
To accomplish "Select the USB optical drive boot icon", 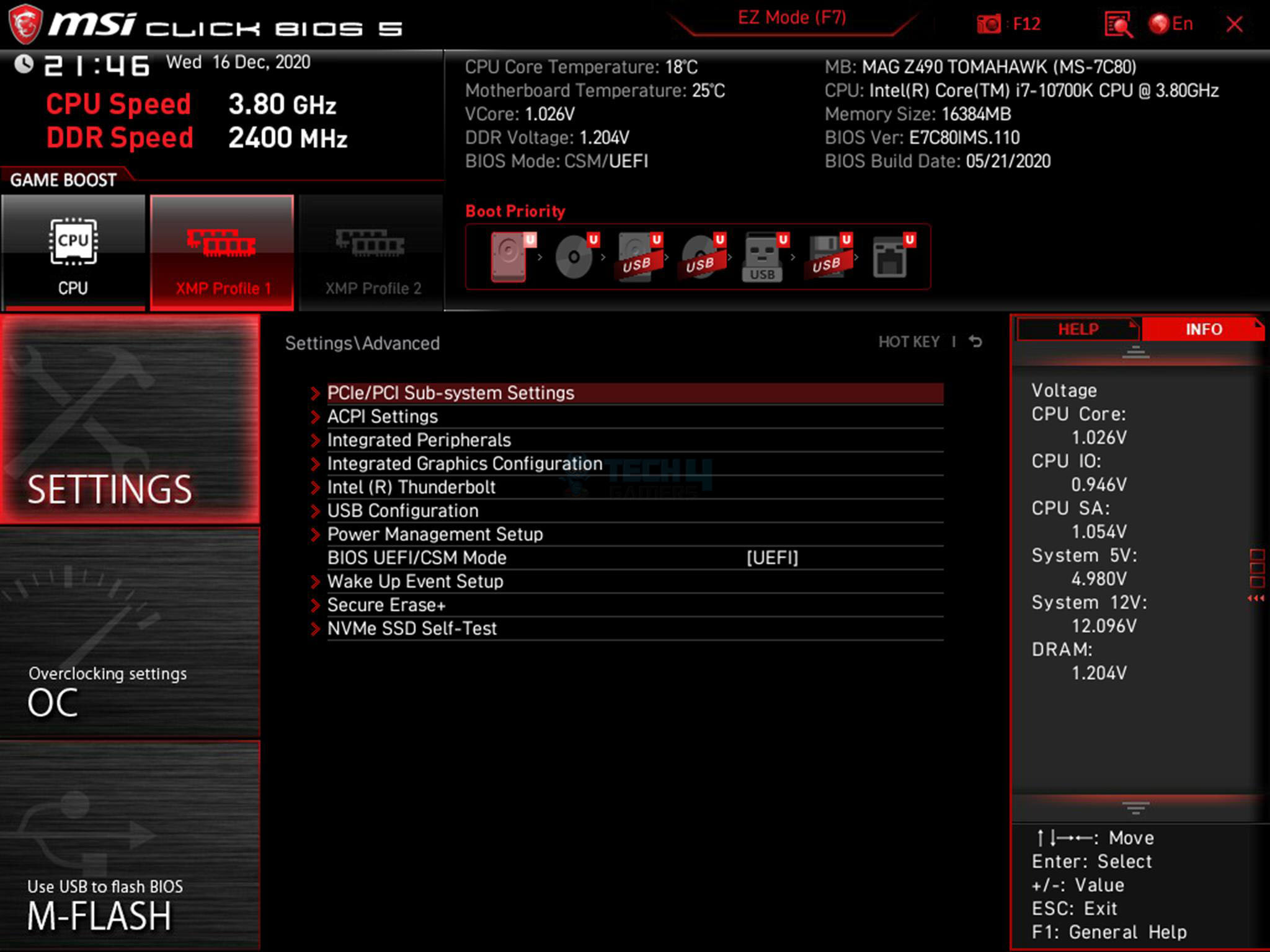I will pos(703,257).
